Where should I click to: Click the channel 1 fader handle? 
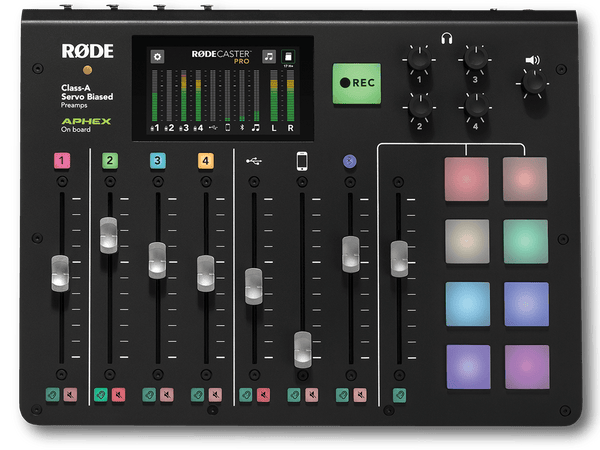[x=60, y=274]
